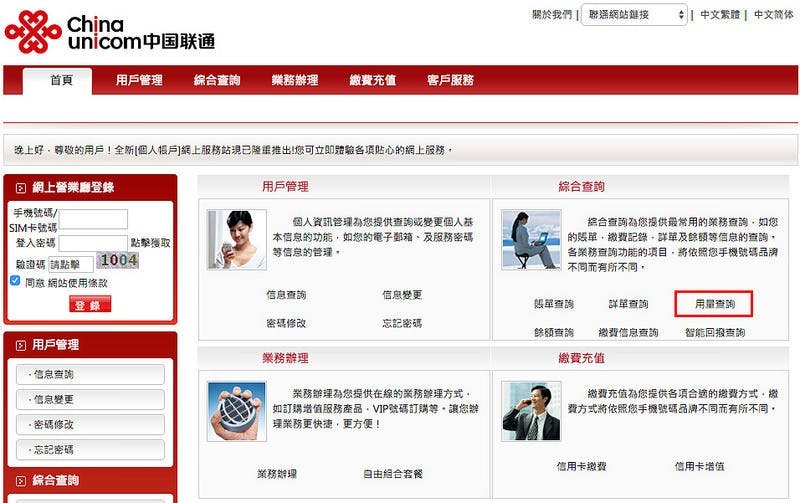Open 忘記密碼 link in 用戶管理 card
800x503 pixels.
coord(402,323)
